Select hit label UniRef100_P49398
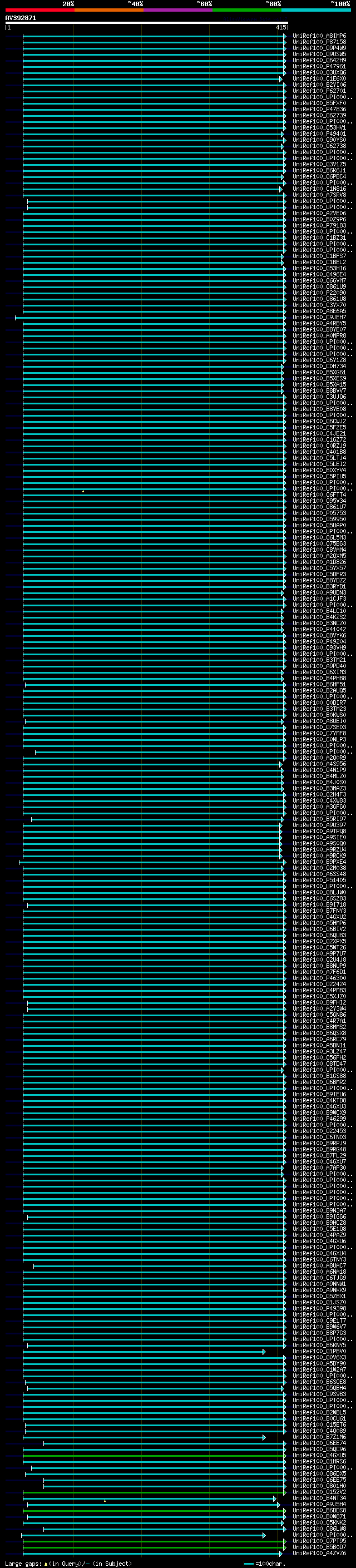This screenshot has height=1568, width=356. pyautogui.click(x=319, y=1308)
